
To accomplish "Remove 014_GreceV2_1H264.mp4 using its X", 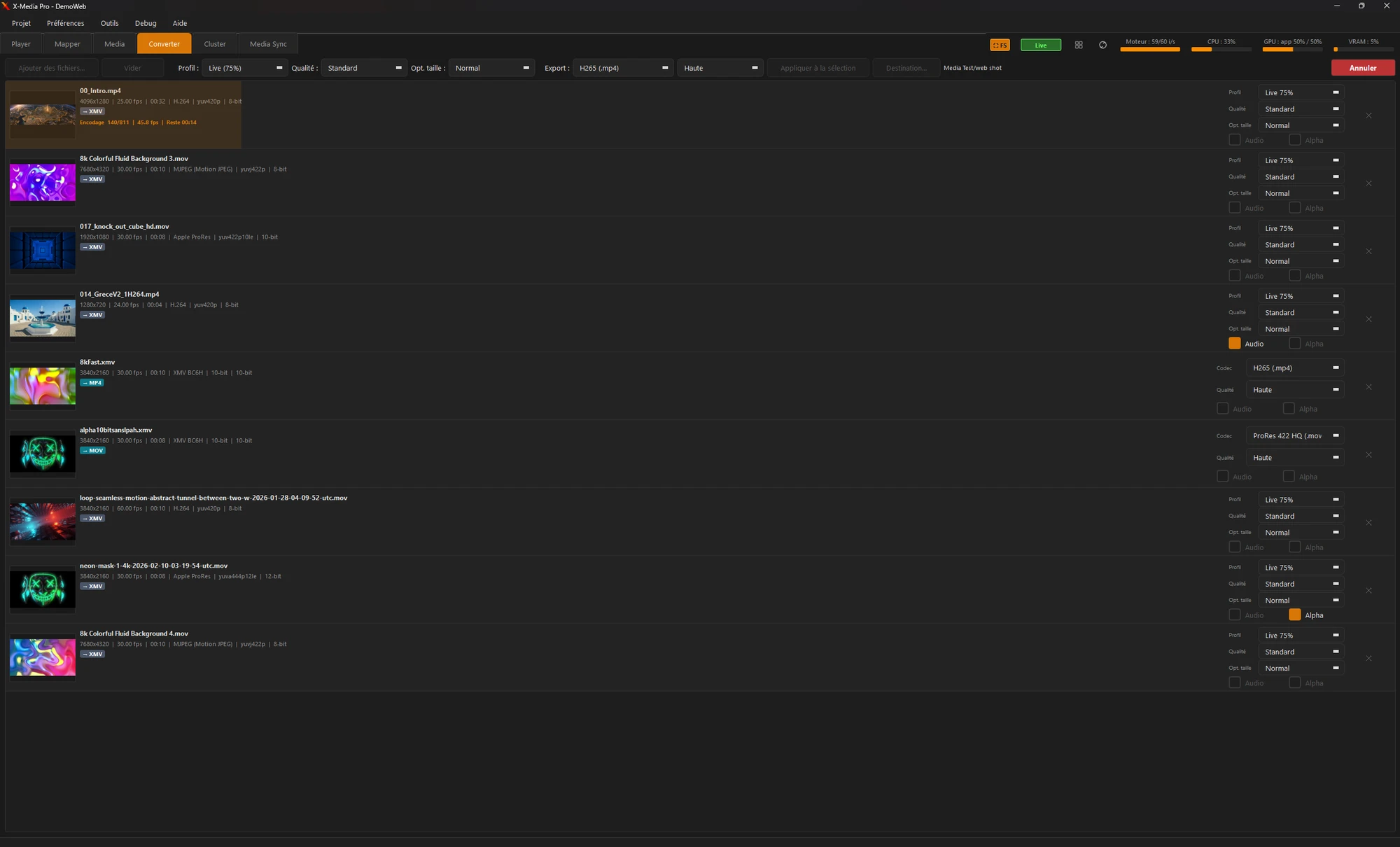I will (1368, 319).
